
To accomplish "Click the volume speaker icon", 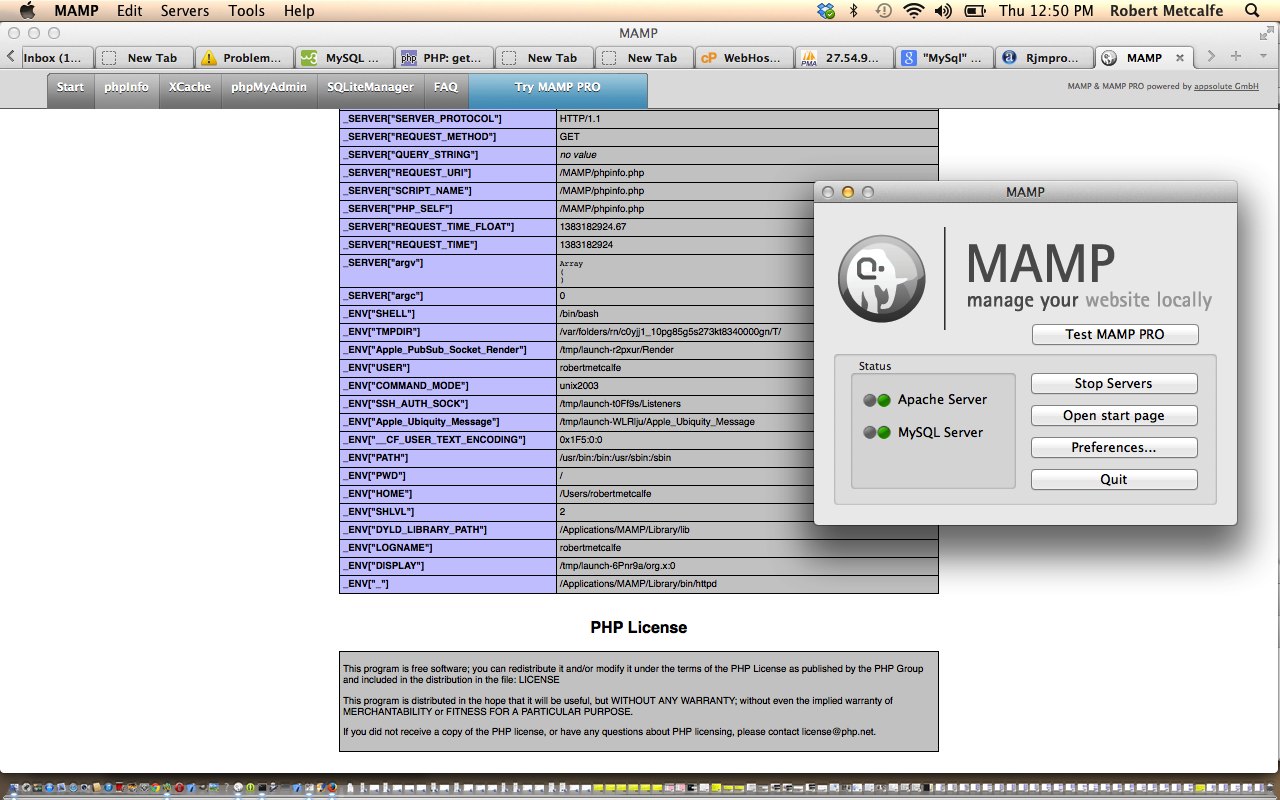I will click(x=943, y=11).
